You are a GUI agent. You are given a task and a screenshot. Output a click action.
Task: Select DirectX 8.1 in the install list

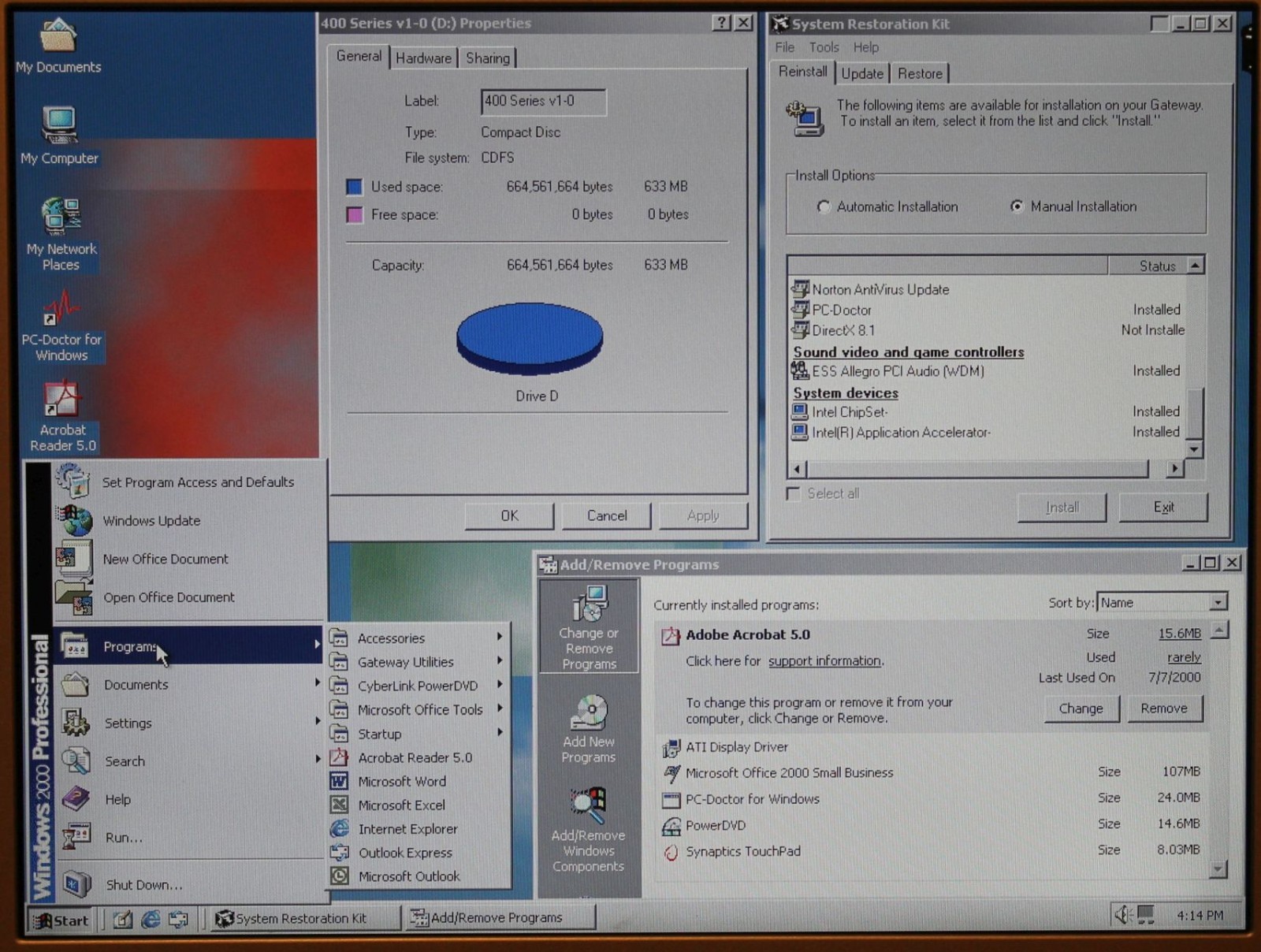tap(843, 330)
